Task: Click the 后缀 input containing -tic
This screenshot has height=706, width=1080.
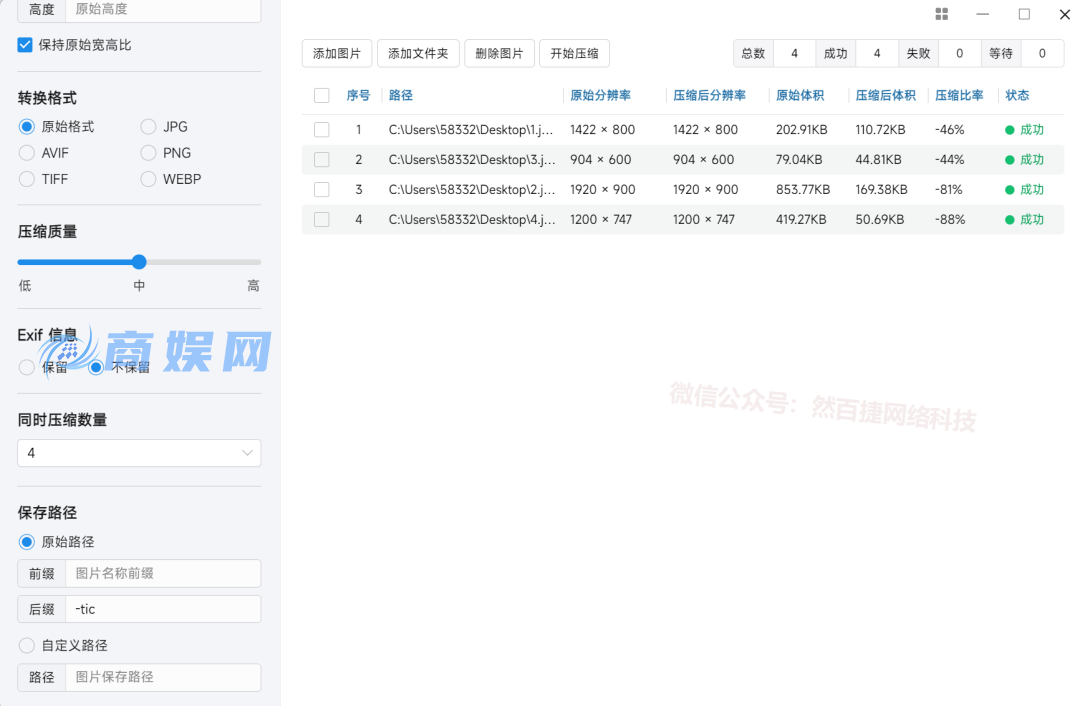Action: [162, 608]
